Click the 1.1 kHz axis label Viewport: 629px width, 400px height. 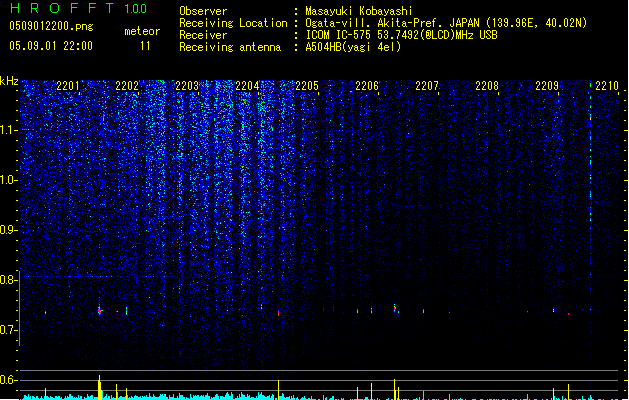point(8,130)
